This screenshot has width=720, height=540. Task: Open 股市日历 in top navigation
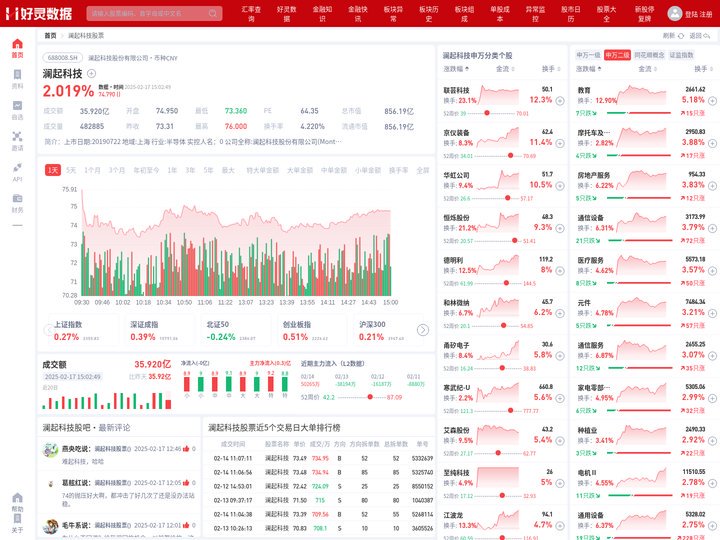[571, 14]
